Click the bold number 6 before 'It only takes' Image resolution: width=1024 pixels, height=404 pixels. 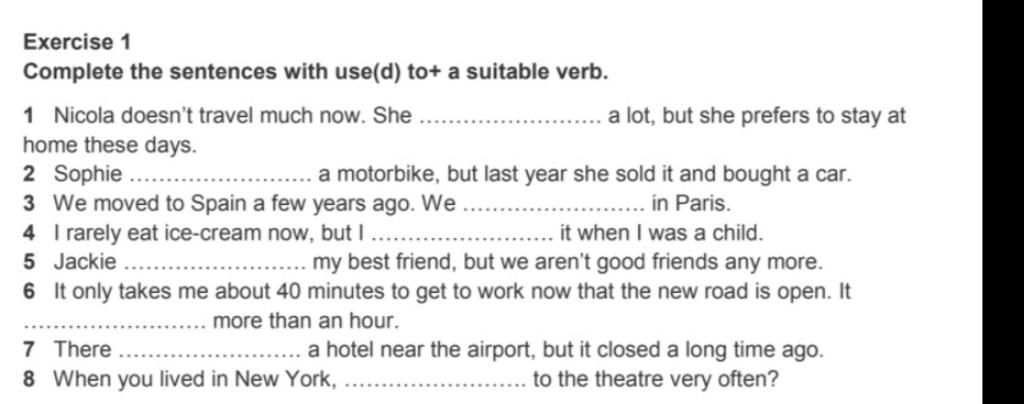pyautogui.click(x=29, y=292)
